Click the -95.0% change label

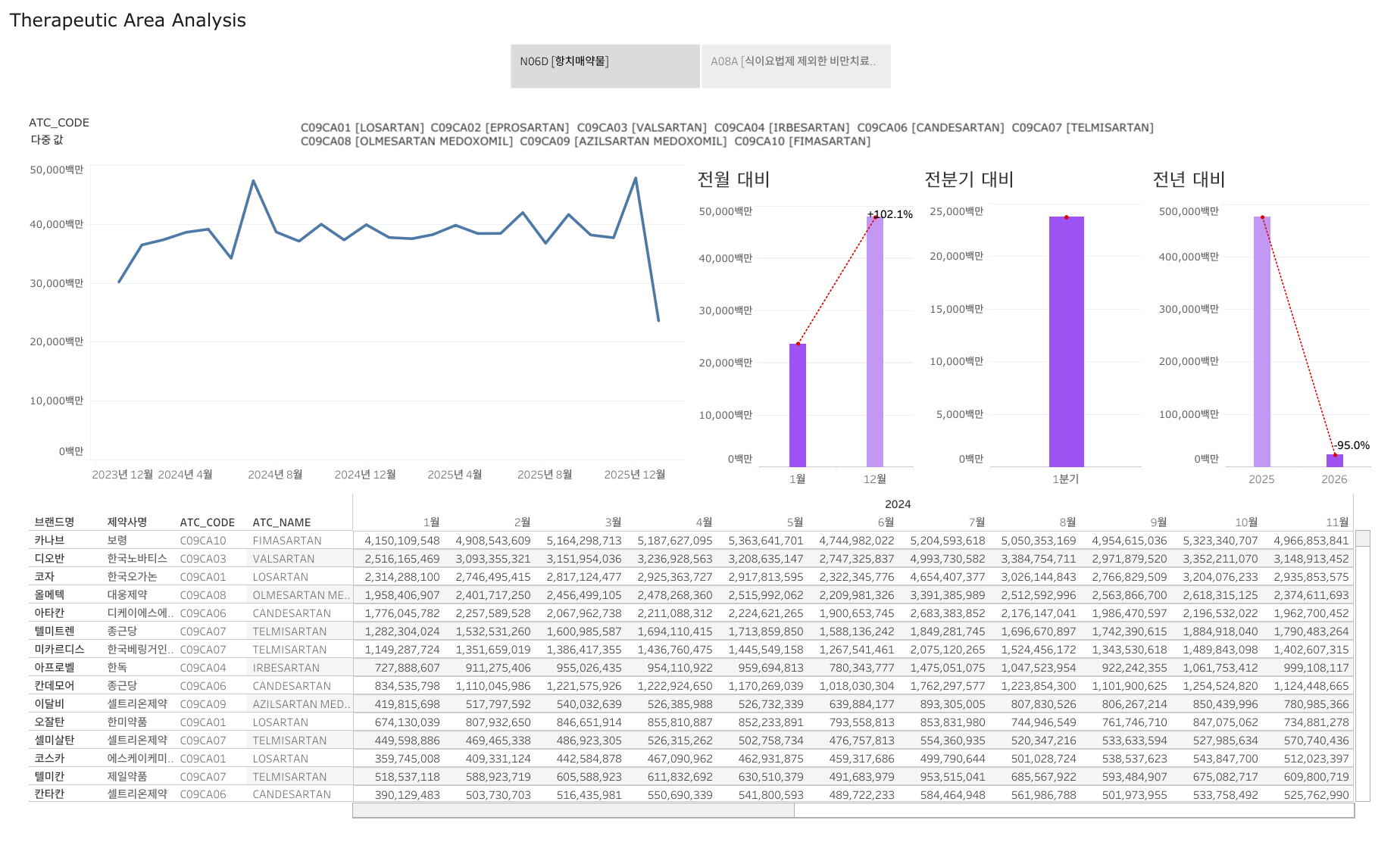(x=1352, y=445)
